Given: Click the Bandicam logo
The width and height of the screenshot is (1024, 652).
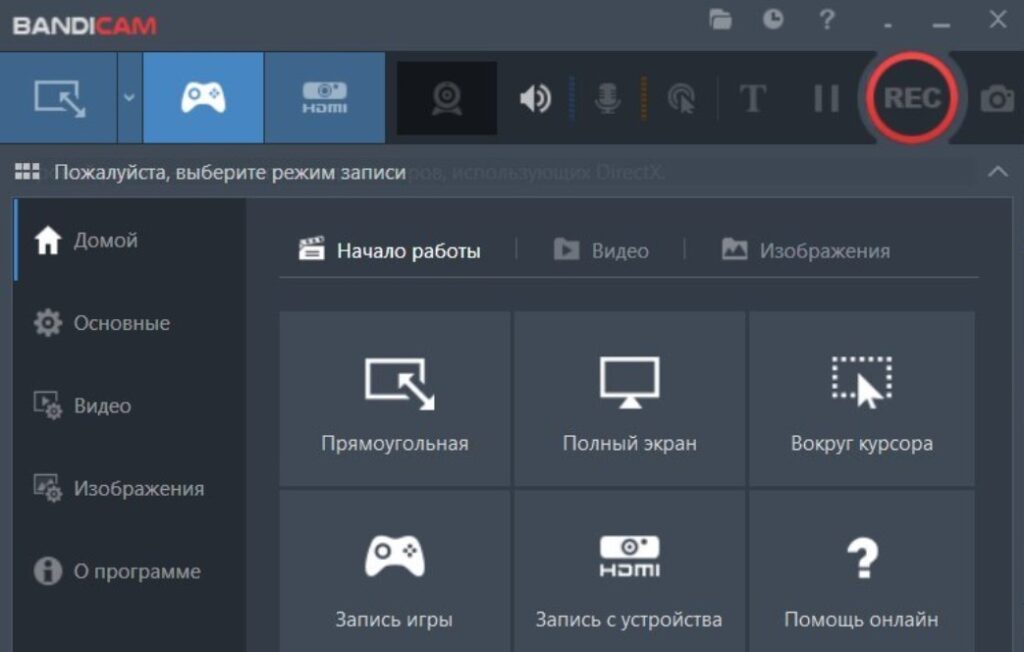Looking at the screenshot, I should [x=84, y=25].
